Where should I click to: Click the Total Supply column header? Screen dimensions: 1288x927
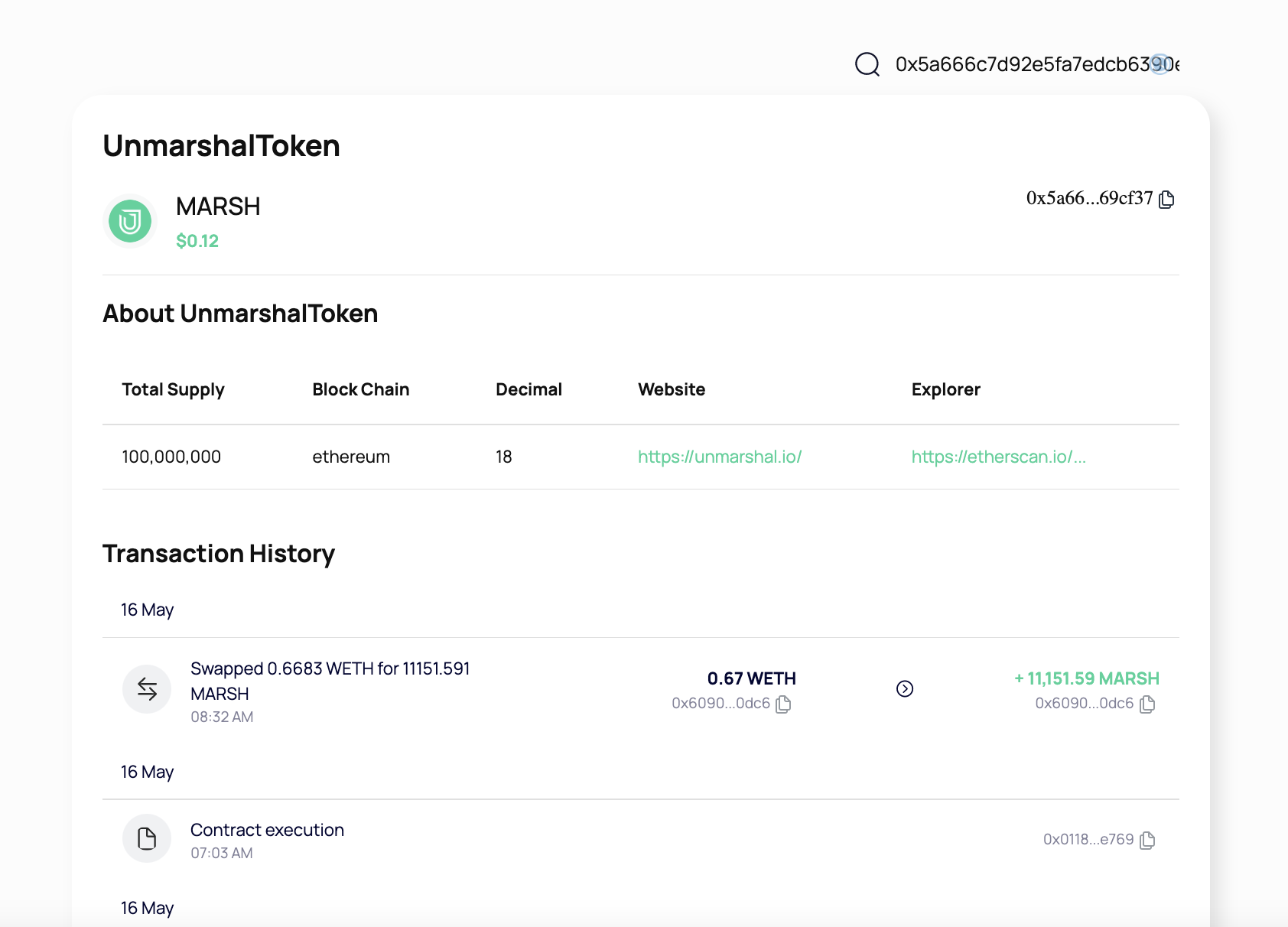click(173, 389)
